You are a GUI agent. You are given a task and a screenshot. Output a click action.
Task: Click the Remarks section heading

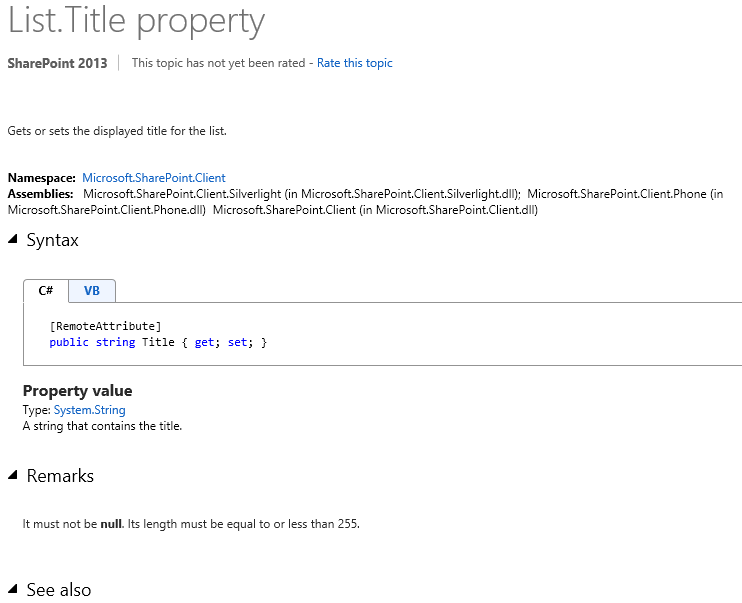point(60,476)
